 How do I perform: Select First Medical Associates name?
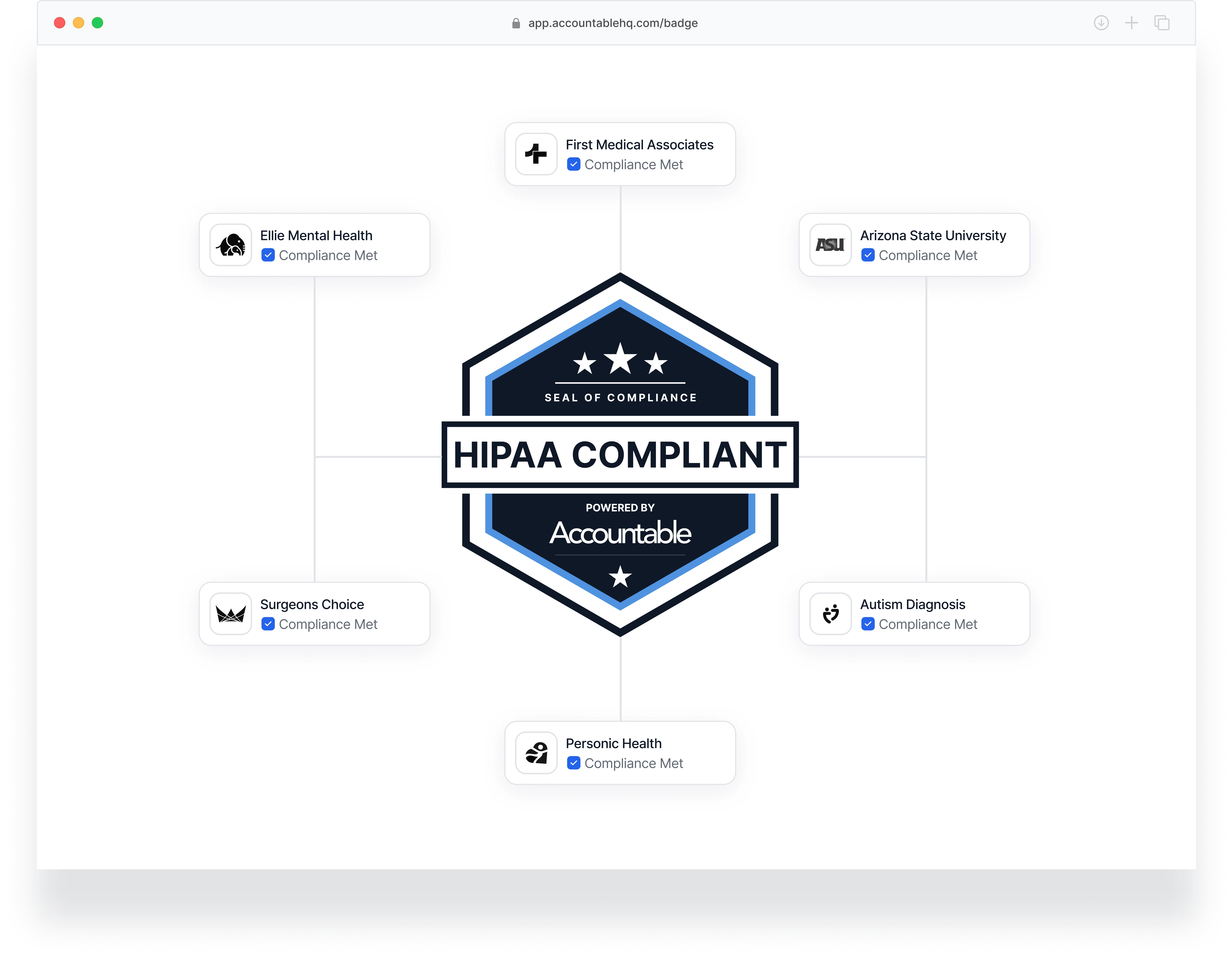tap(640, 145)
